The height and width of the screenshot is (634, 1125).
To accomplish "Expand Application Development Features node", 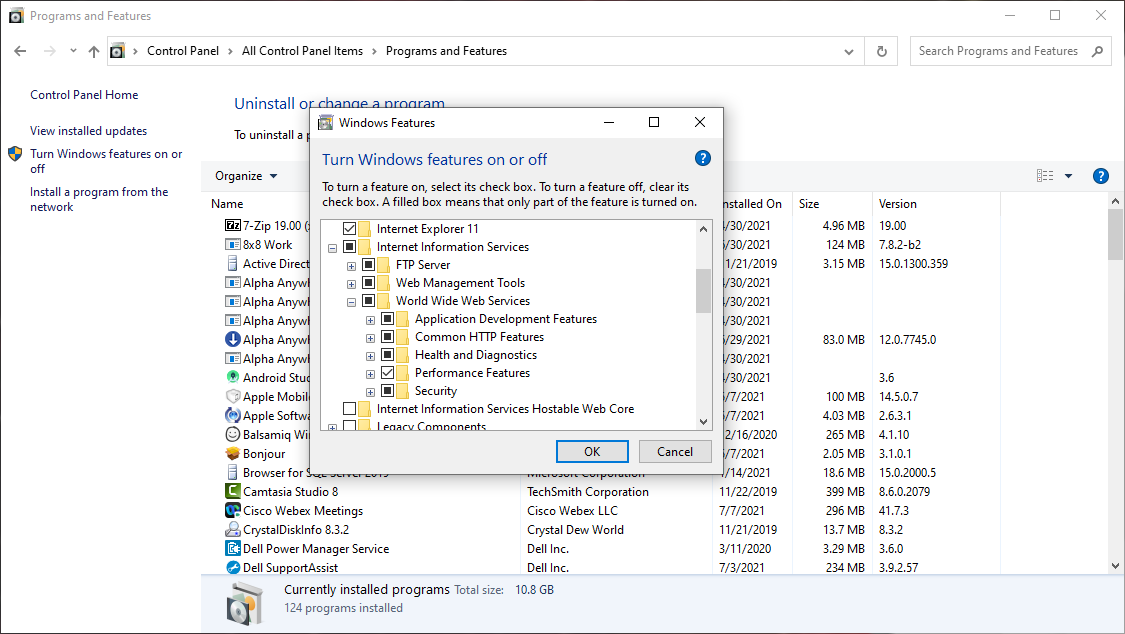I will point(370,320).
